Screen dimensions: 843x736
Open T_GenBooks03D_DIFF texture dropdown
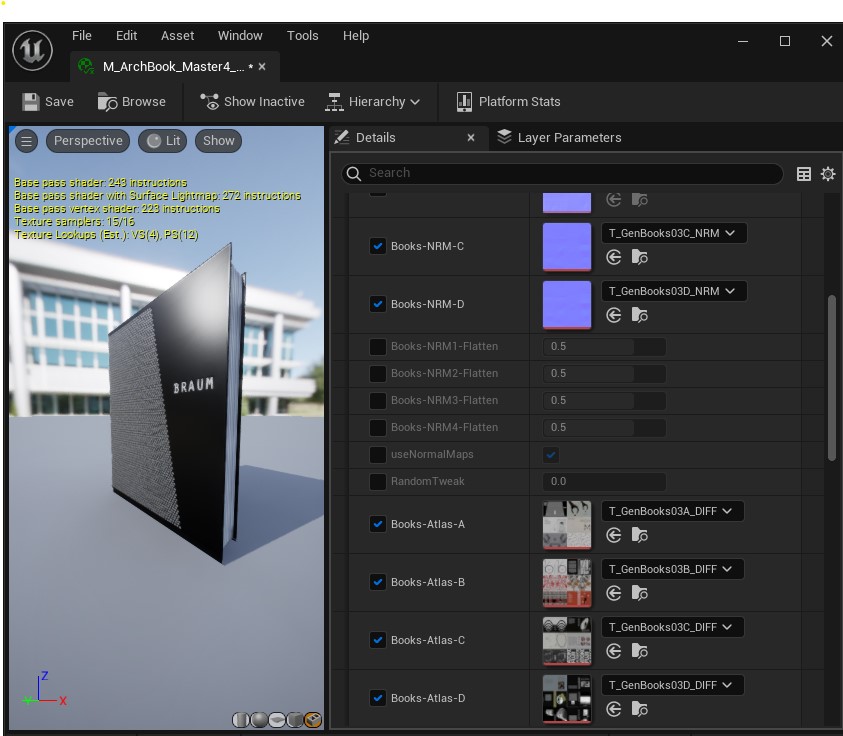coord(672,685)
